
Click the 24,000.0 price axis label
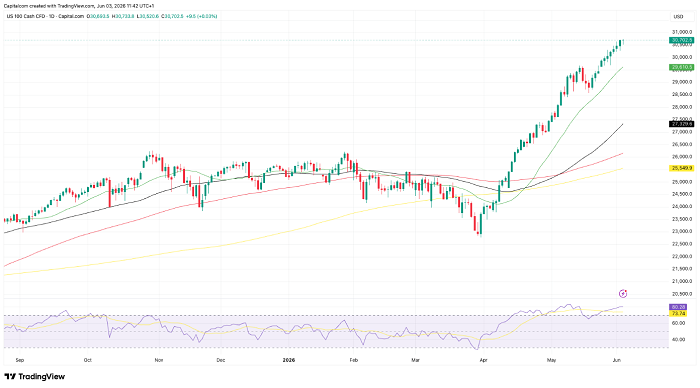682,206
